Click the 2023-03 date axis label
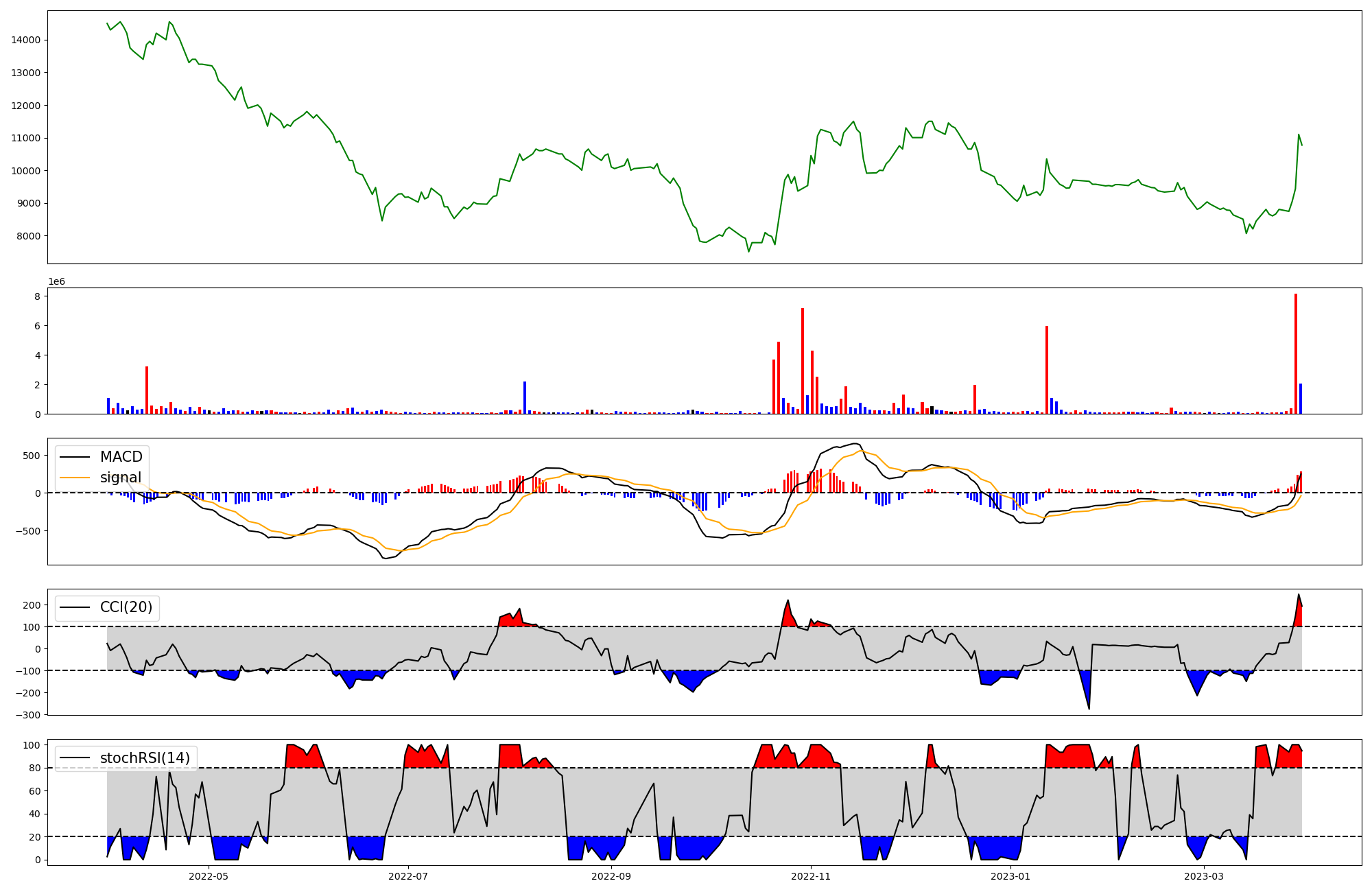This screenshot has height=892, width=1372. 1205,876
